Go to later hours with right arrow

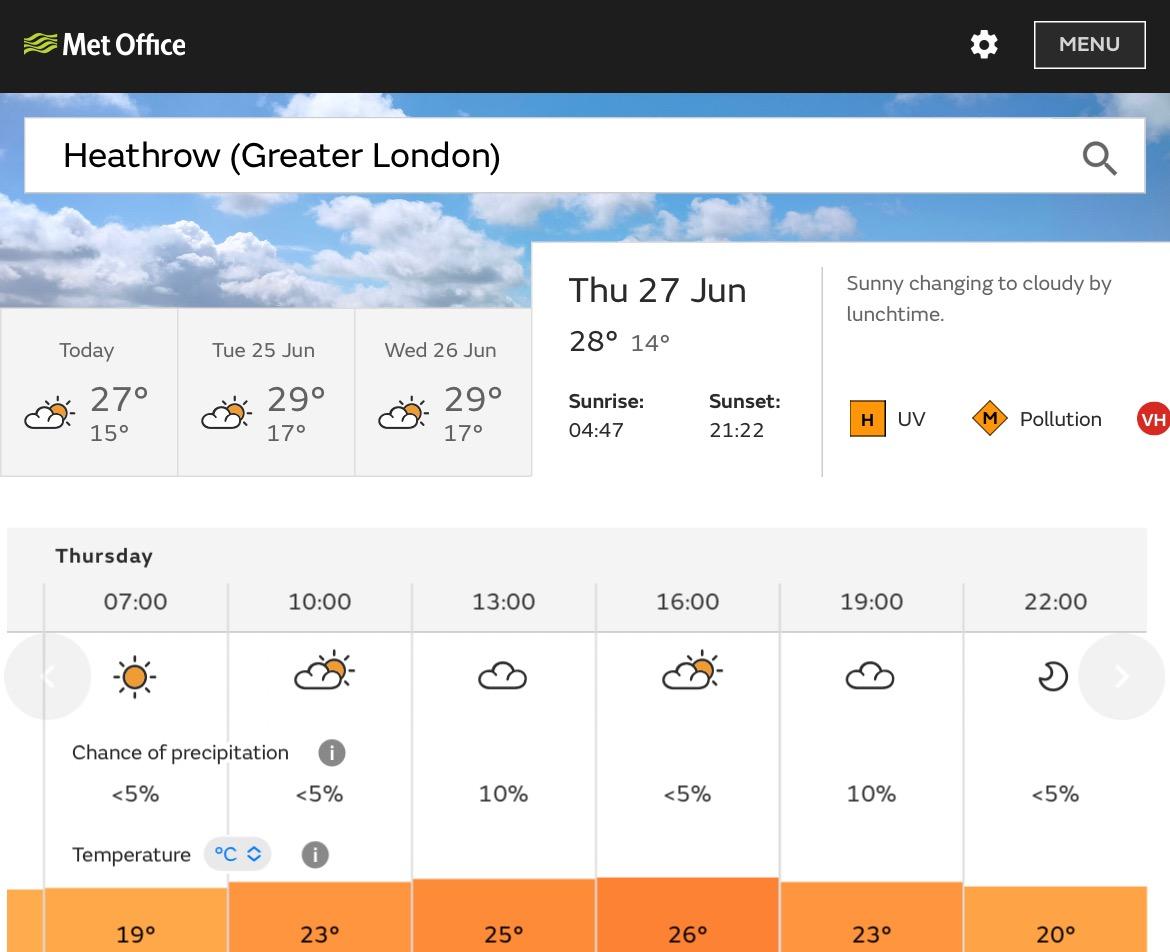tap(1121, 677)
